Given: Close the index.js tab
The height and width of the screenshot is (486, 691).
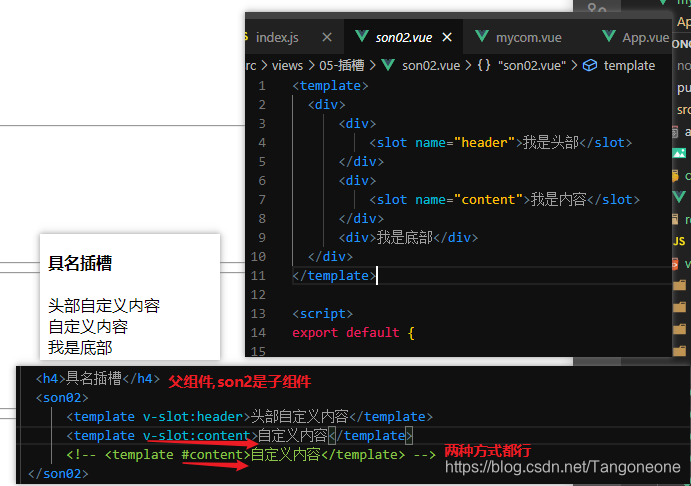Looking at the screenshot, I should tap(327, 37).
